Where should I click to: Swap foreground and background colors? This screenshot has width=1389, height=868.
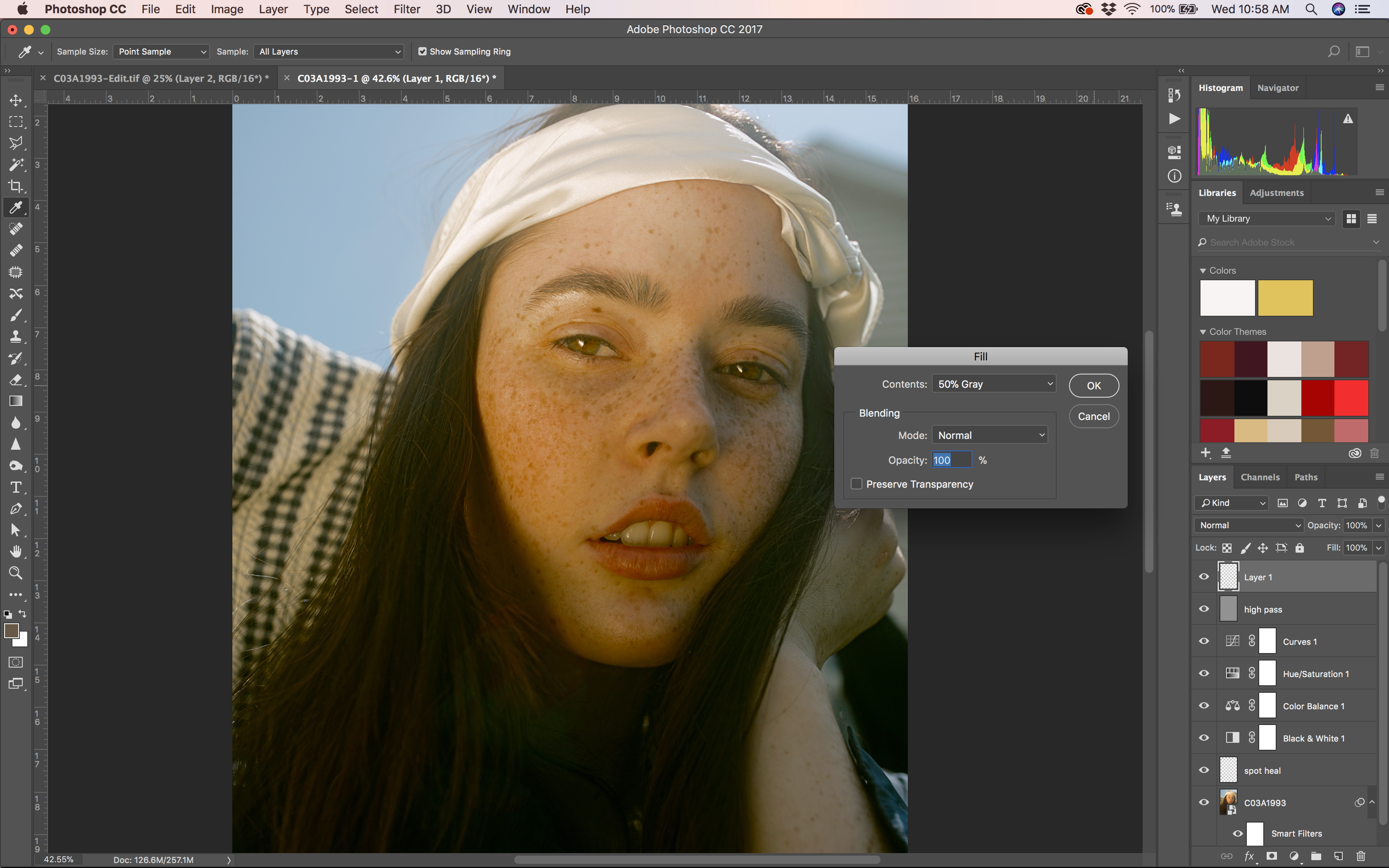(x=23, y=614)
